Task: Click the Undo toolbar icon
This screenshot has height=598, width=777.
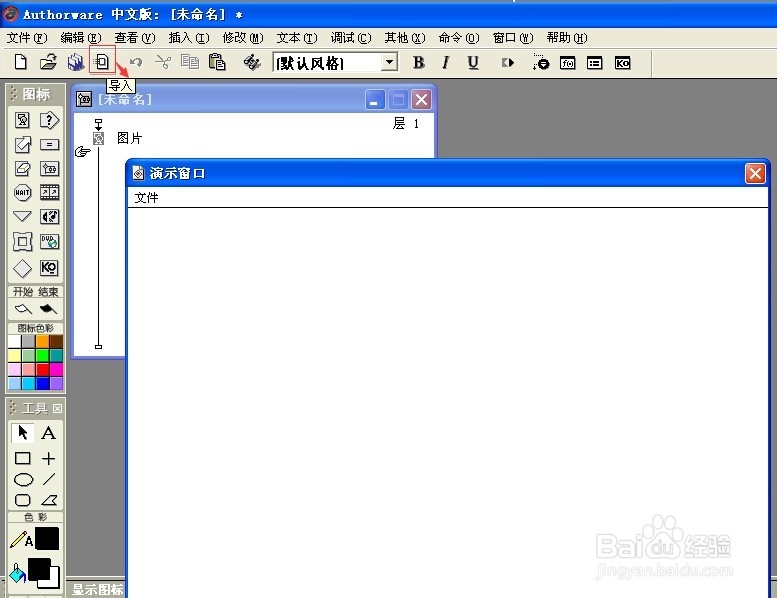Action: coord(136,62)
